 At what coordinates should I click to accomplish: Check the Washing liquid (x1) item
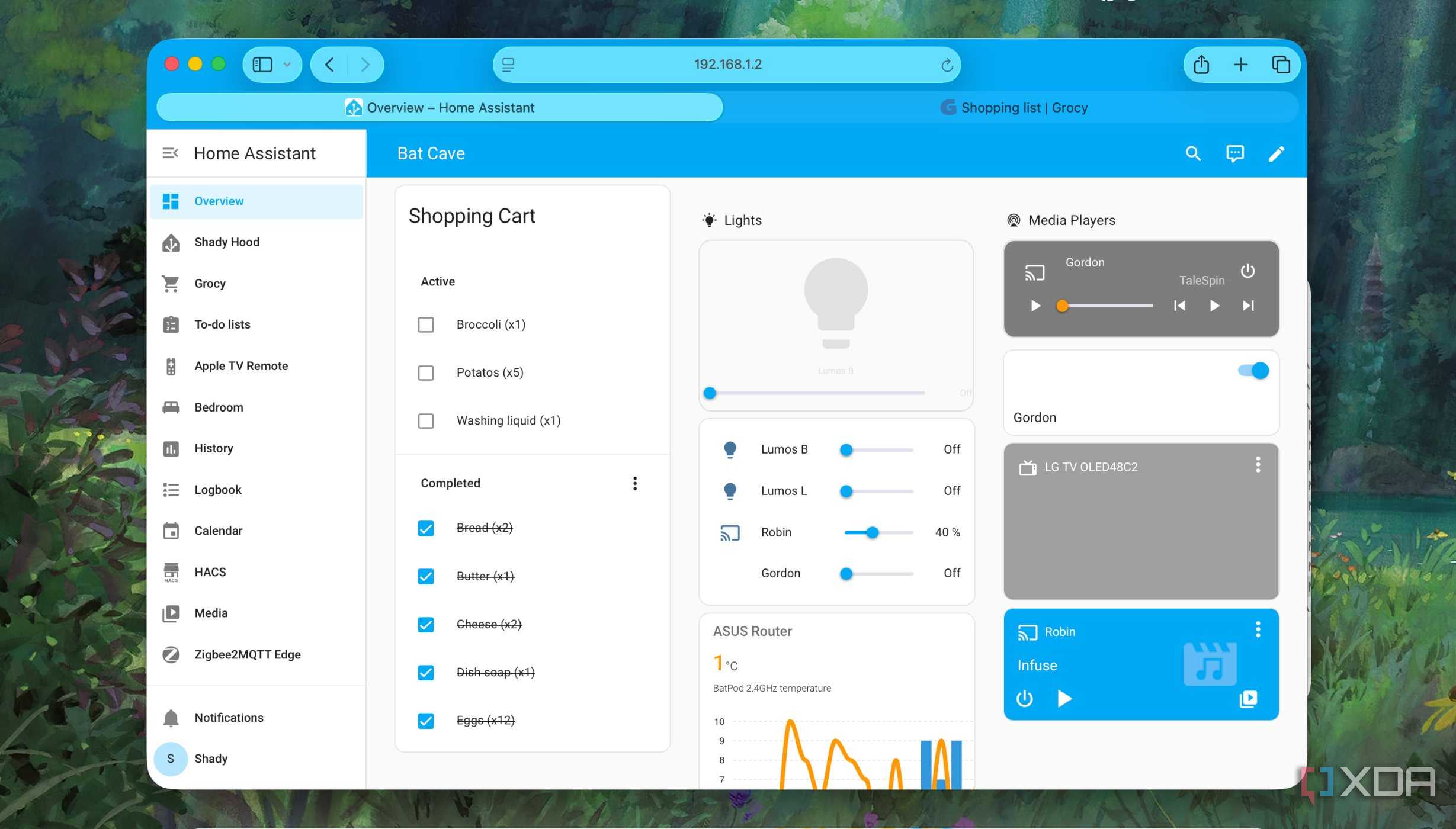(x=426, y=421)
